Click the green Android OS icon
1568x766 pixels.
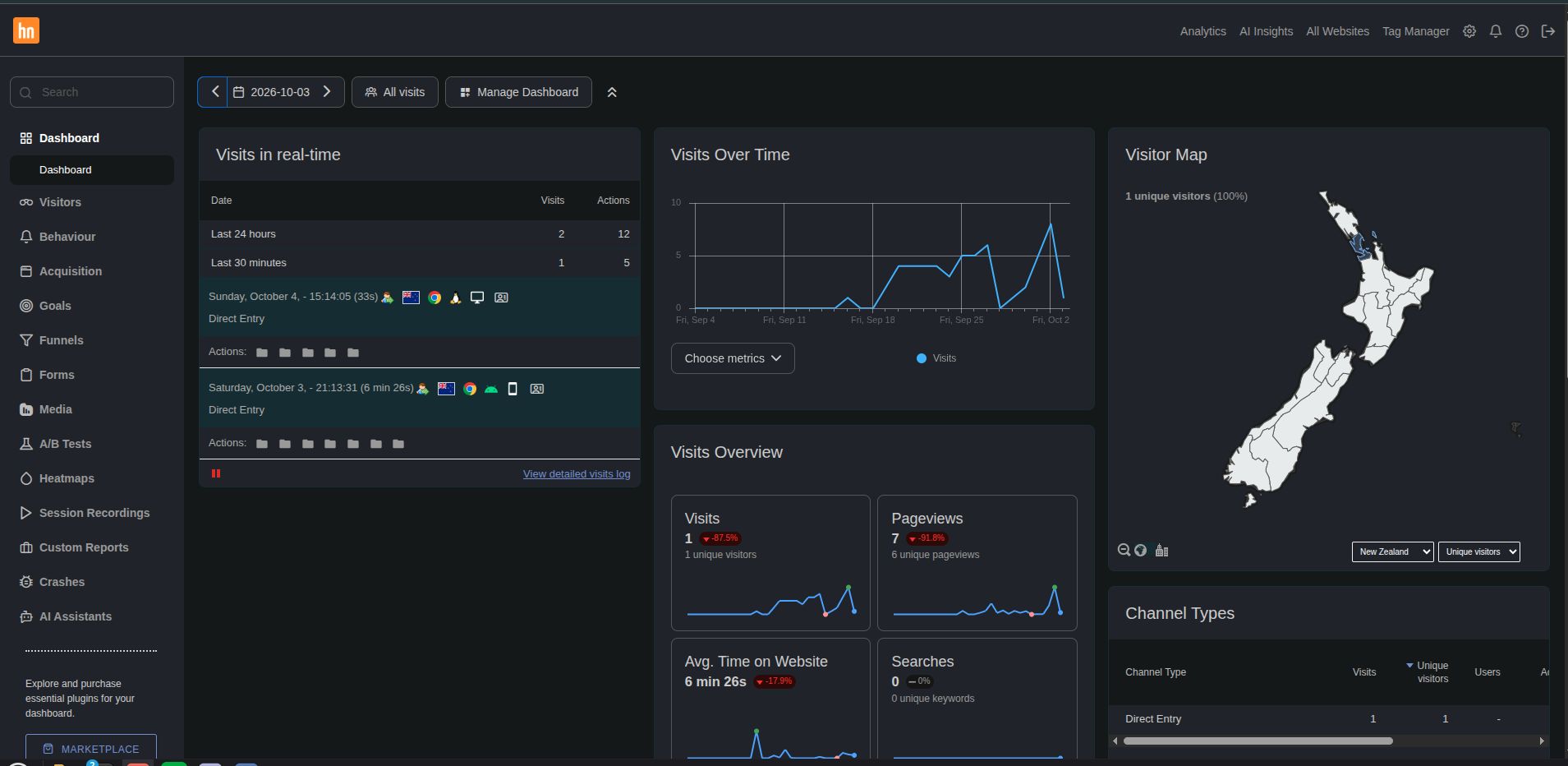(491, 389)
